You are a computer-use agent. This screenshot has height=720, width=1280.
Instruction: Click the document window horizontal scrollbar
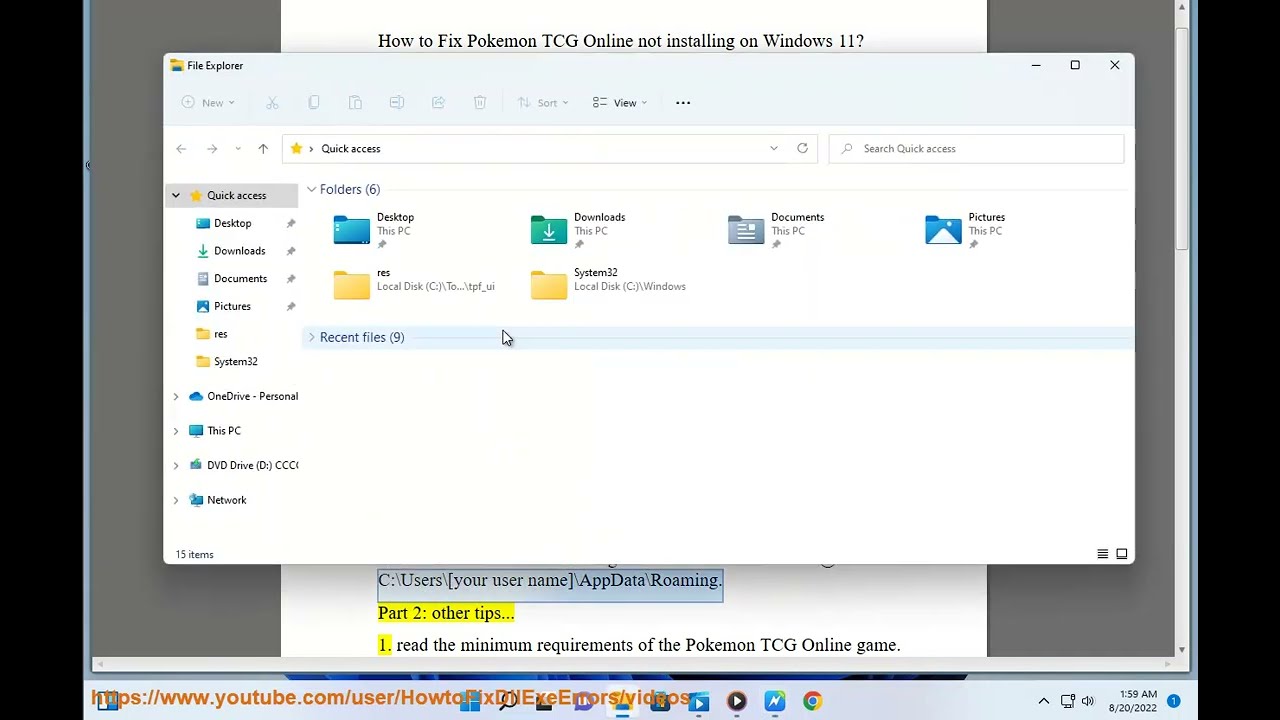click(633, 664)
